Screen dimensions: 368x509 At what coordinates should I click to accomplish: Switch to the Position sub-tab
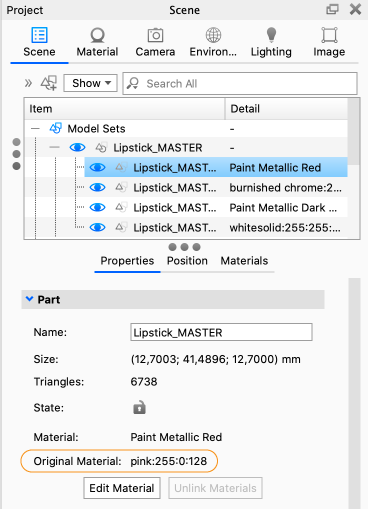pyautogui.click(x=187, y=261)
